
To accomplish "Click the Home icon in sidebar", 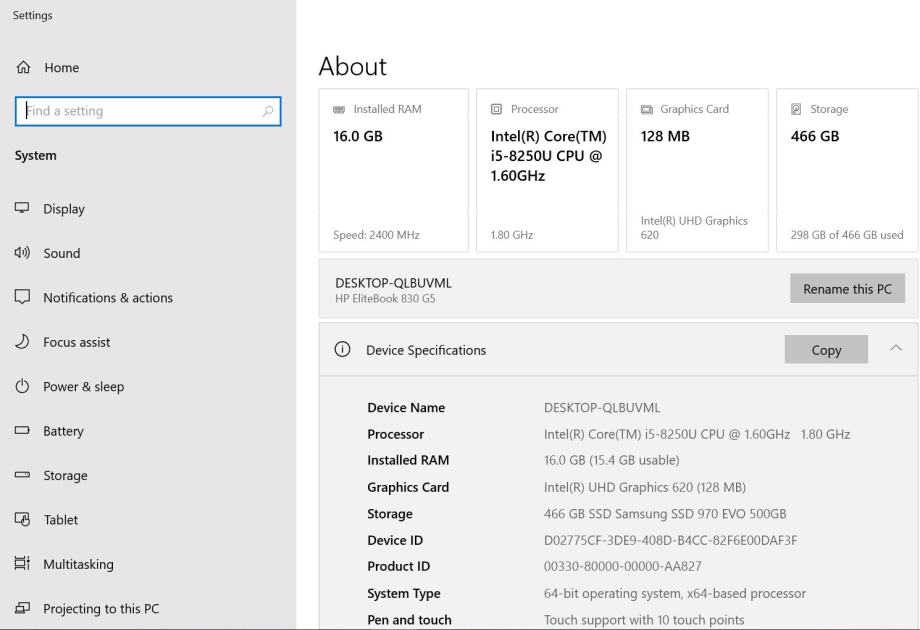I will click(22, 68).
